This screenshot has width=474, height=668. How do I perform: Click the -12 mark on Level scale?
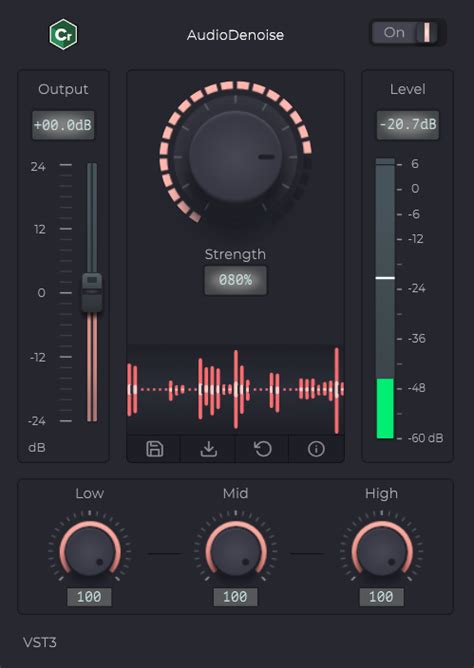(415, 239)
